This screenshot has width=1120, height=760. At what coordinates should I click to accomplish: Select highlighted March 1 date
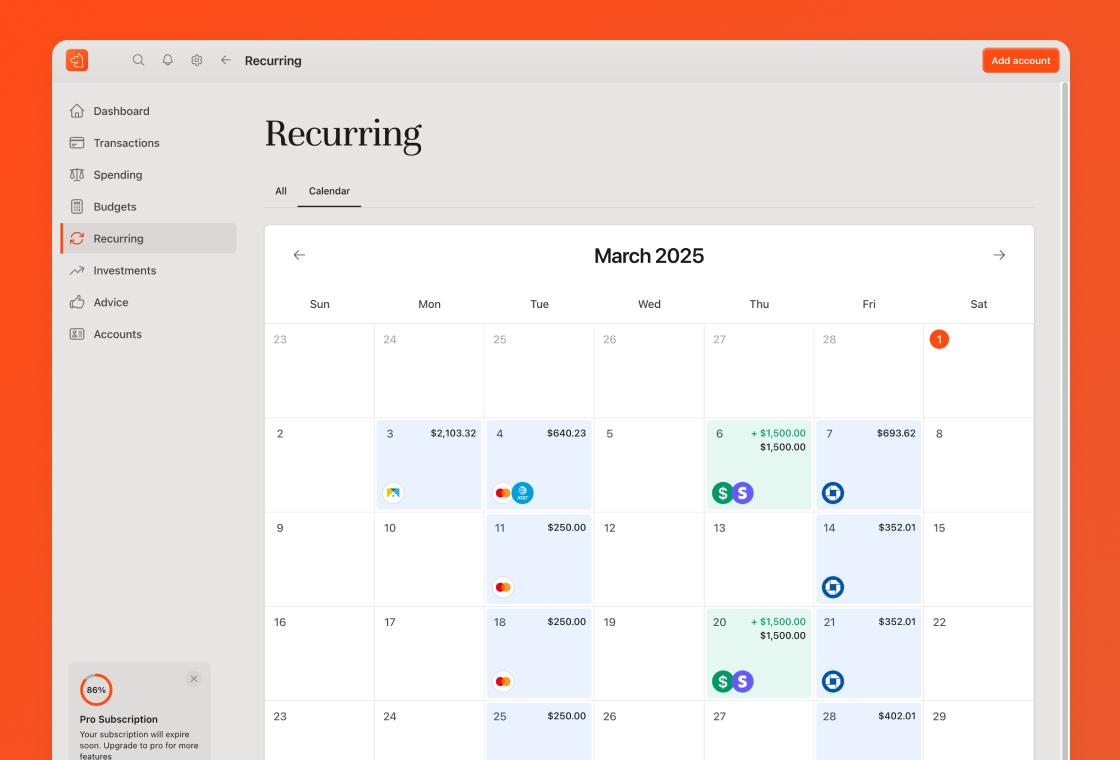click(x=939, y=339)
